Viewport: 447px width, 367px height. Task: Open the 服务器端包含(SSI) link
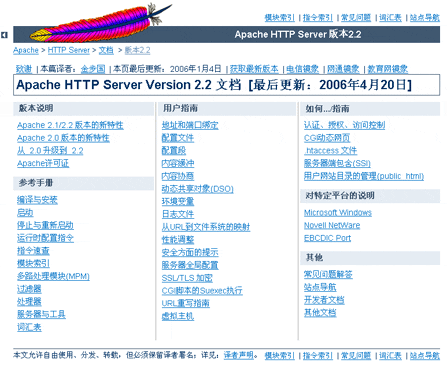click(337, 163)
